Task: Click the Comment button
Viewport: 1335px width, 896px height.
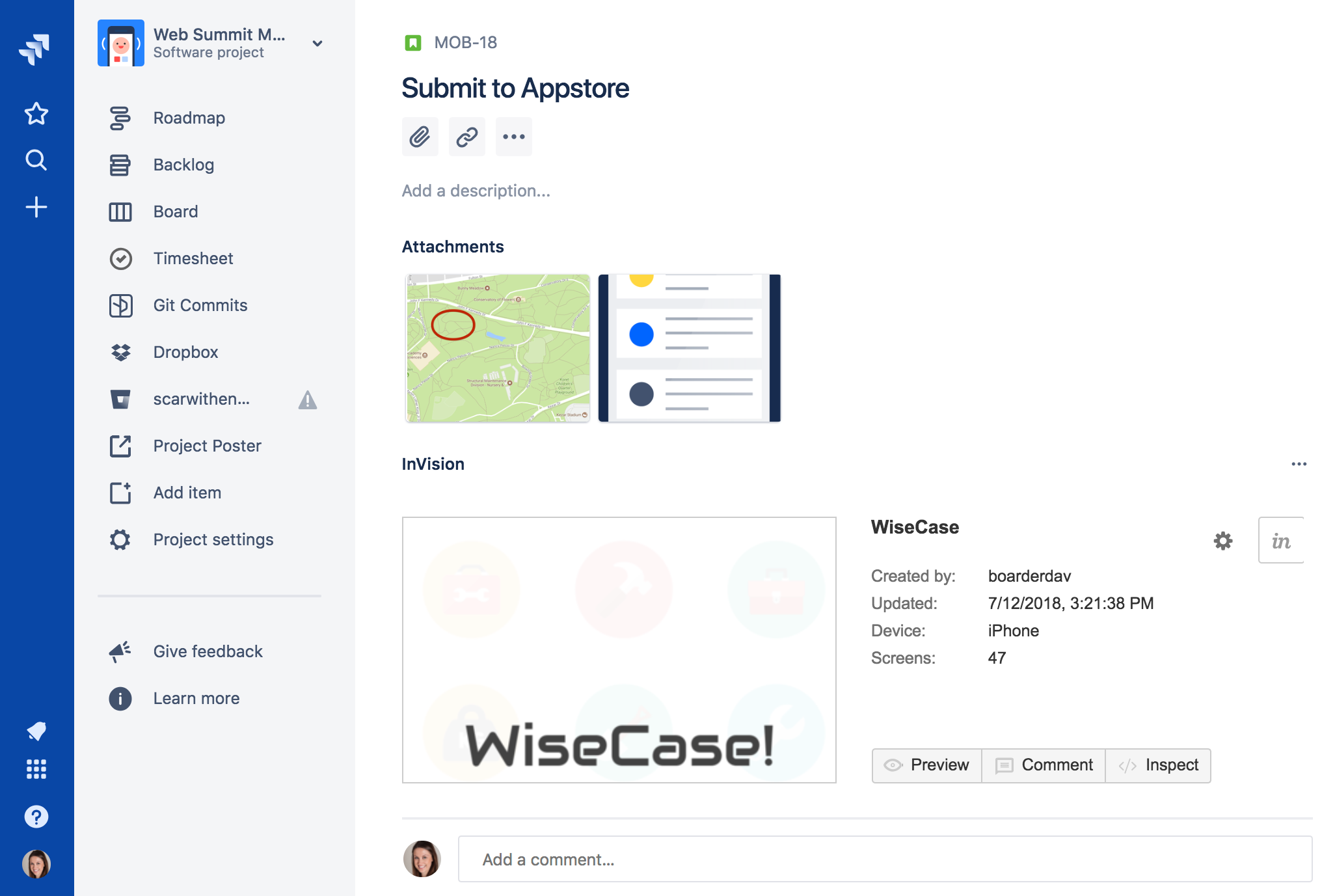Action: coord(1044,765)
